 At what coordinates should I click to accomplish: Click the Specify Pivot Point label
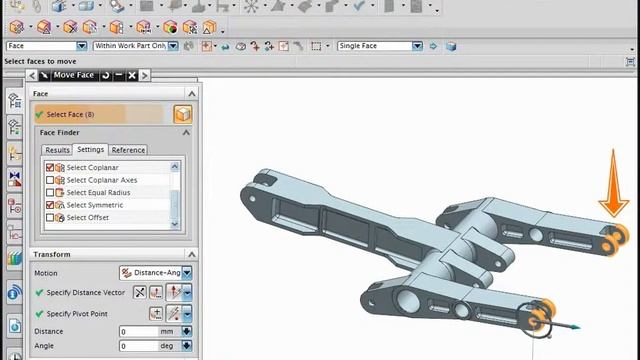point(77,313)
